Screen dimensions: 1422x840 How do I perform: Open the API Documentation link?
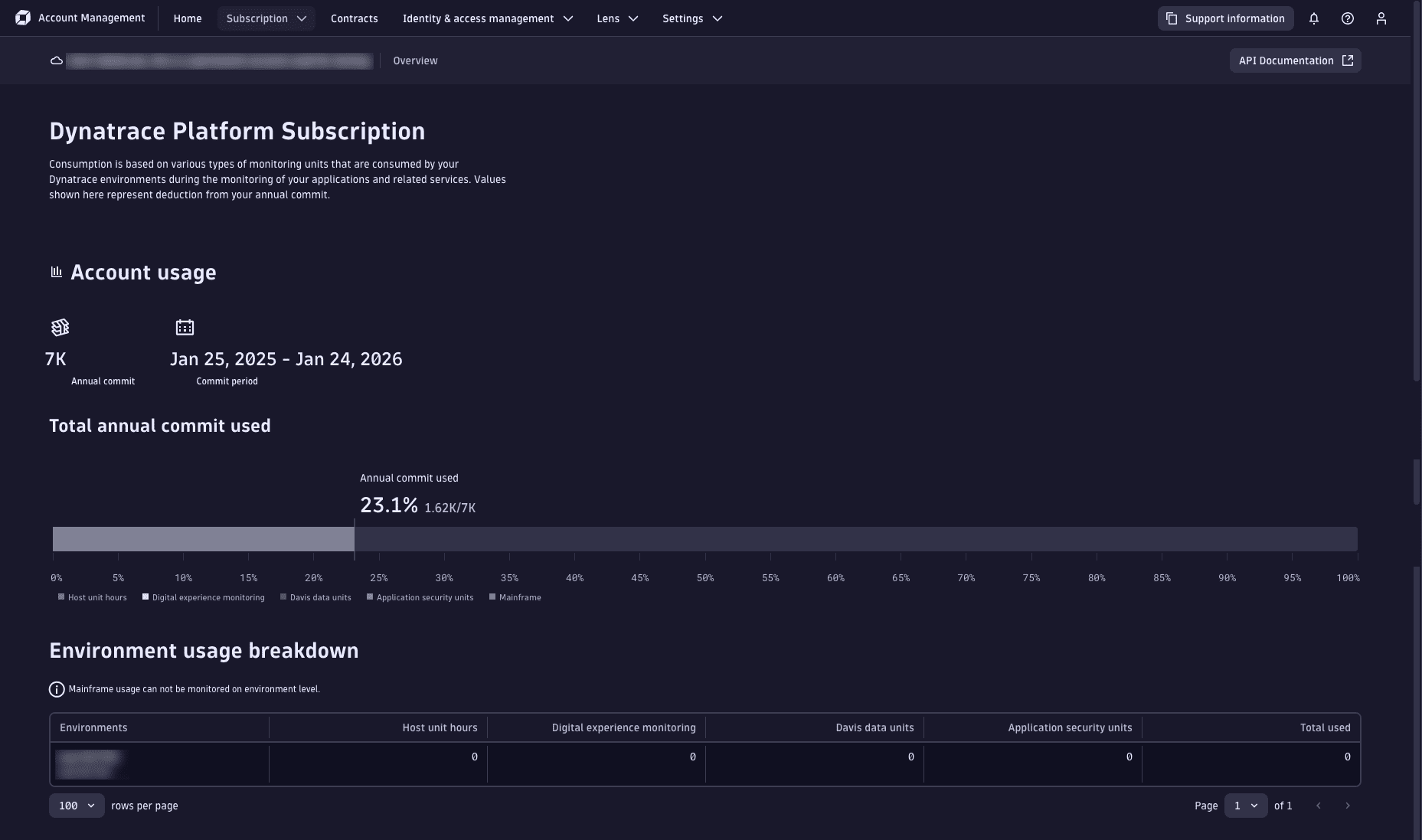click(1294, 60)
